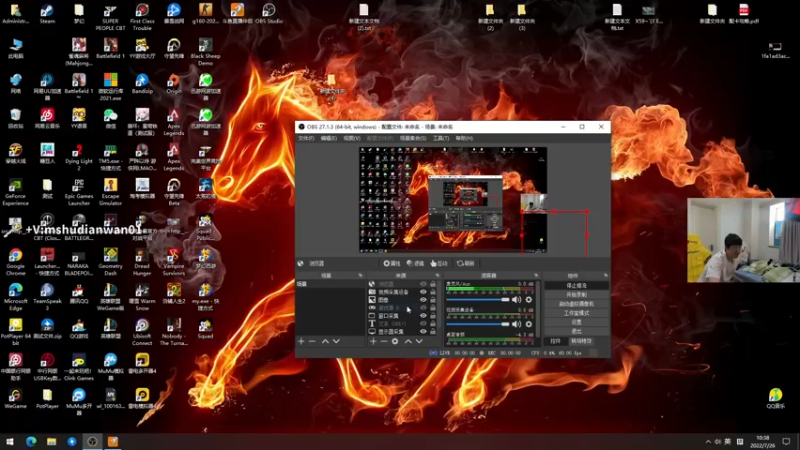
Task: Open the 视图(V) menu in OBS
Action: click(352, 138)
